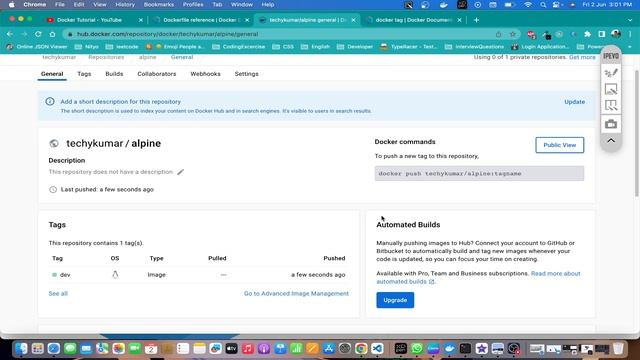Screen dimensions: 640x360
Task: Open WhatsApp from the Dock
Action: [x=417, y=349]
